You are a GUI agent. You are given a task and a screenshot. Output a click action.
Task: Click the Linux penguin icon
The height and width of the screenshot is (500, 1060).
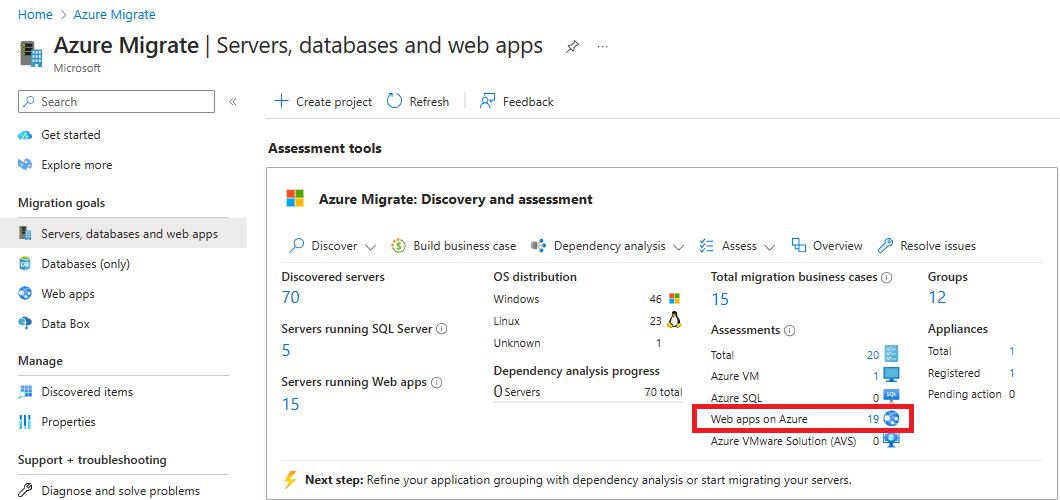673,320
